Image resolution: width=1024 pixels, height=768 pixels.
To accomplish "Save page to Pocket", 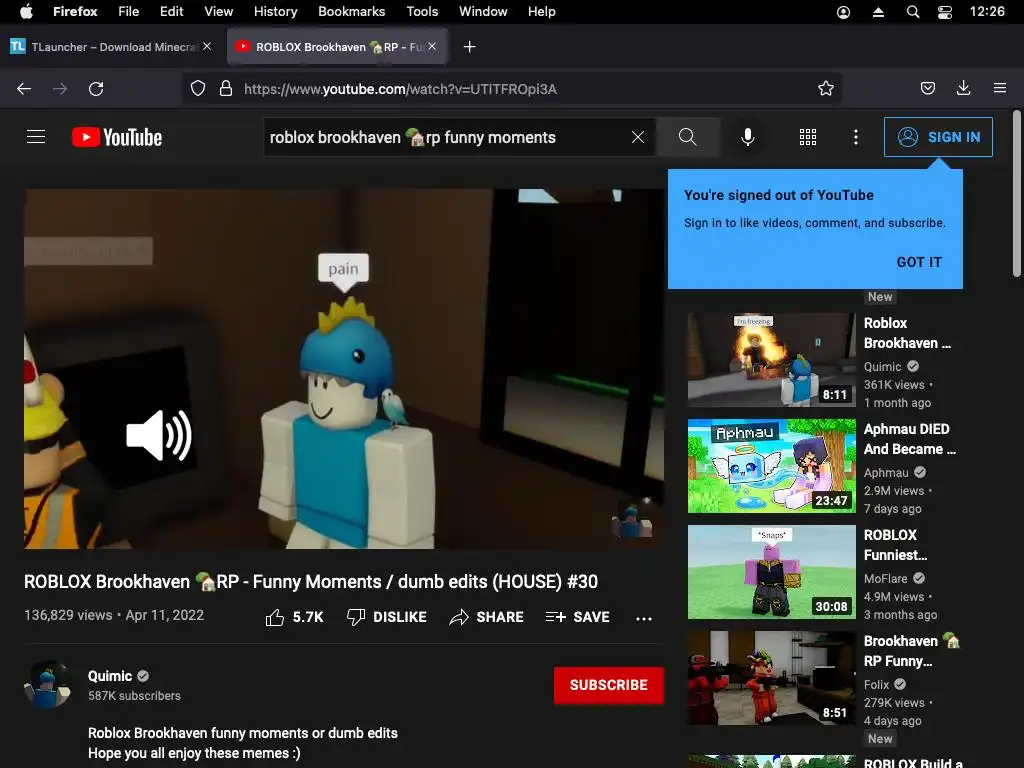I will point(927,89).
